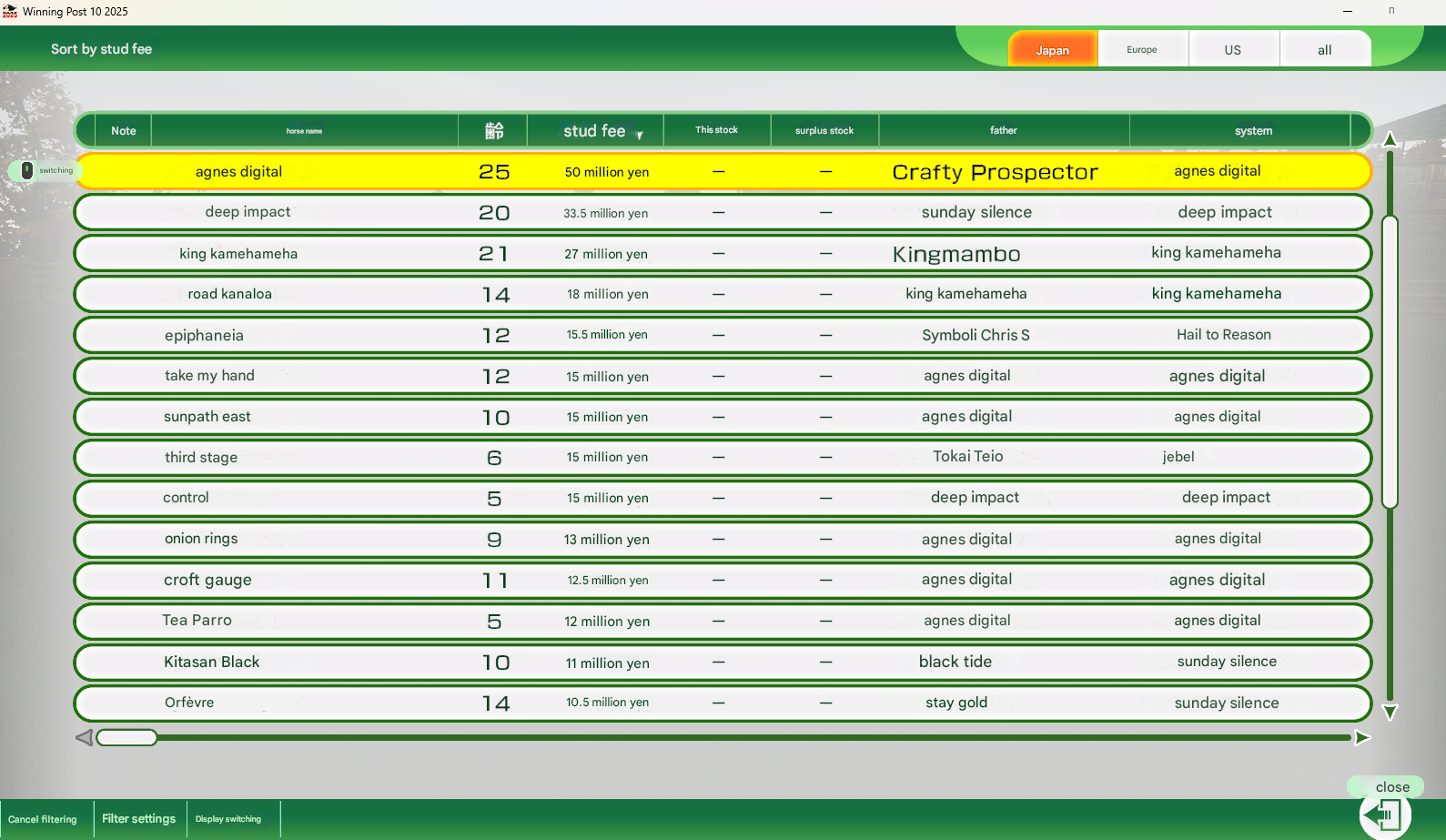The image size is (1446, 840).
Task: Show all regions with the all tab
Action: pos(1325,50)
